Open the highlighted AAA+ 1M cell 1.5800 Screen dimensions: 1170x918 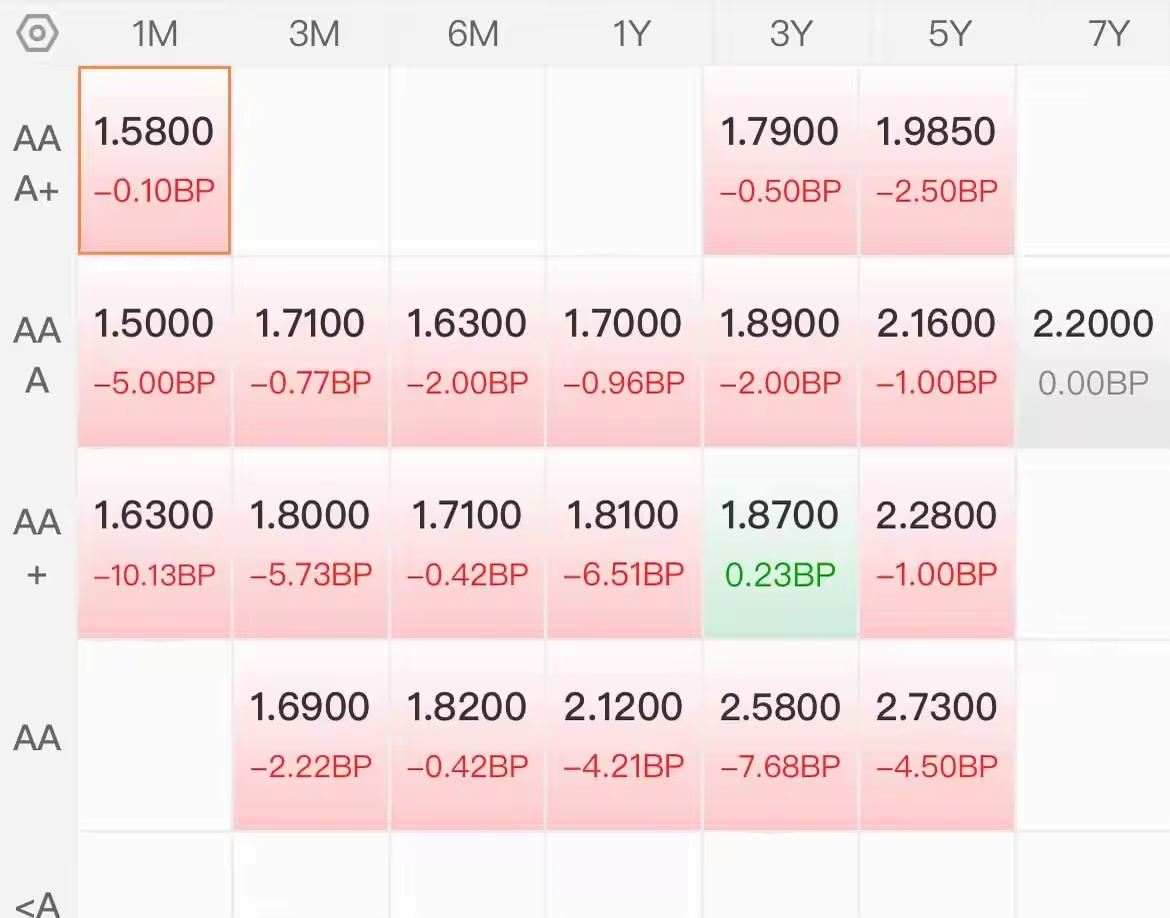click(x=155, y=160)
